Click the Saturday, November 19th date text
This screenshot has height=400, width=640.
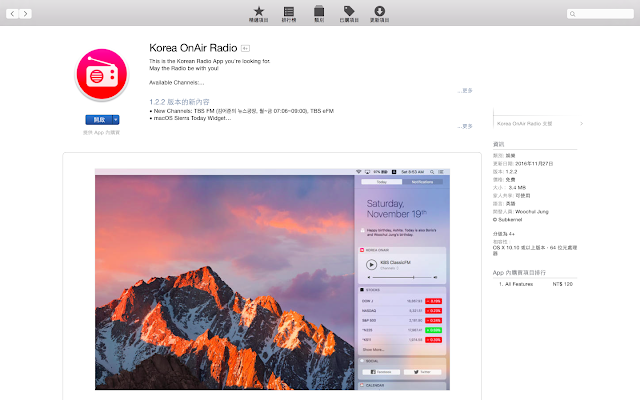coord(397,209)
